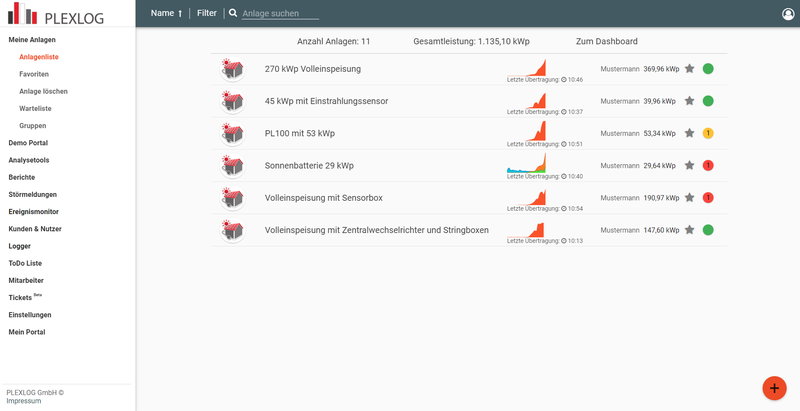Open ToDo Liste

point(25,263)
